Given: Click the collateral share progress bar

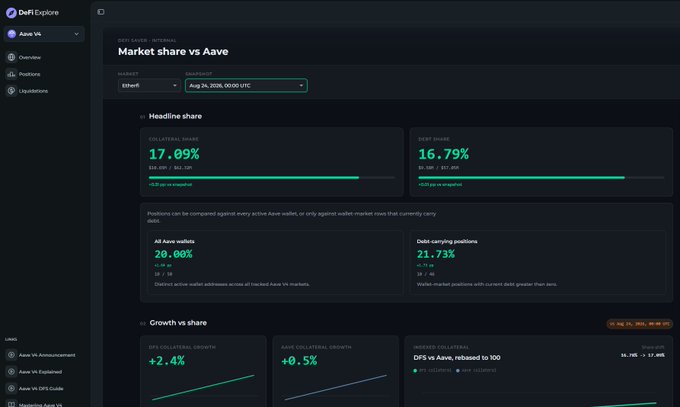Looking at the screenshot, I should 271,177.
